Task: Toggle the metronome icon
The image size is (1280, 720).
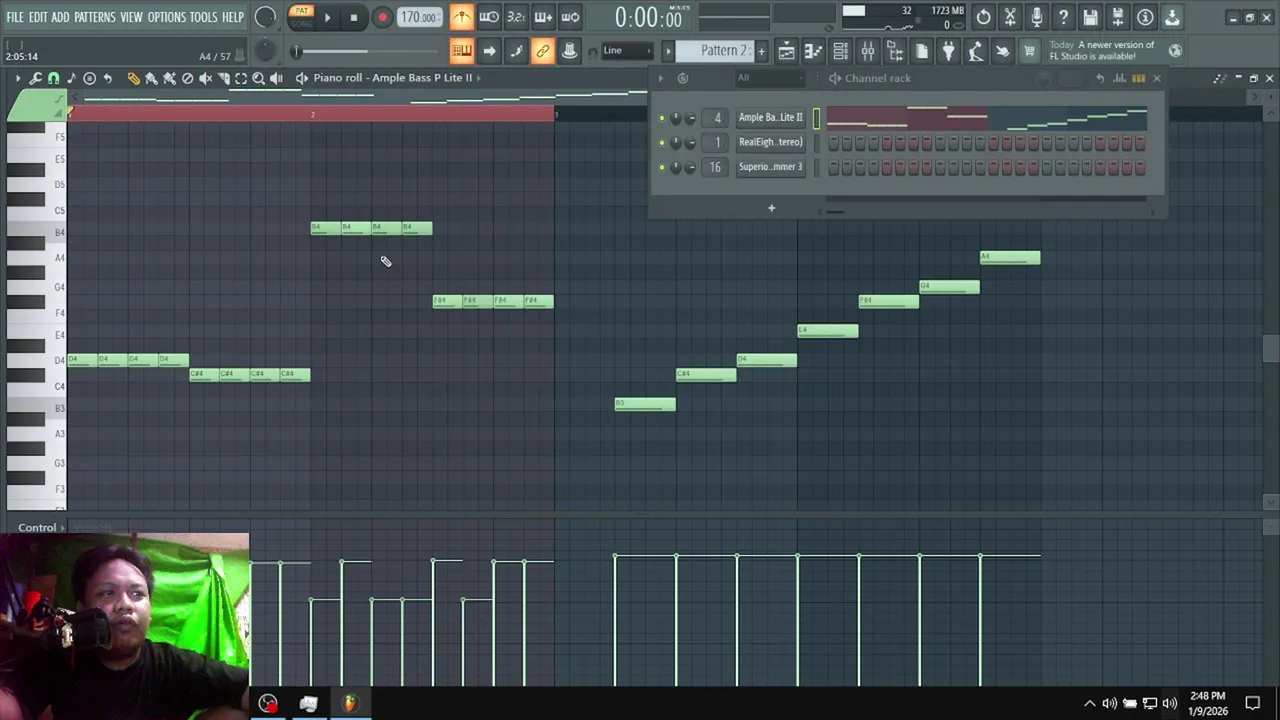Action: coord(461,17)
